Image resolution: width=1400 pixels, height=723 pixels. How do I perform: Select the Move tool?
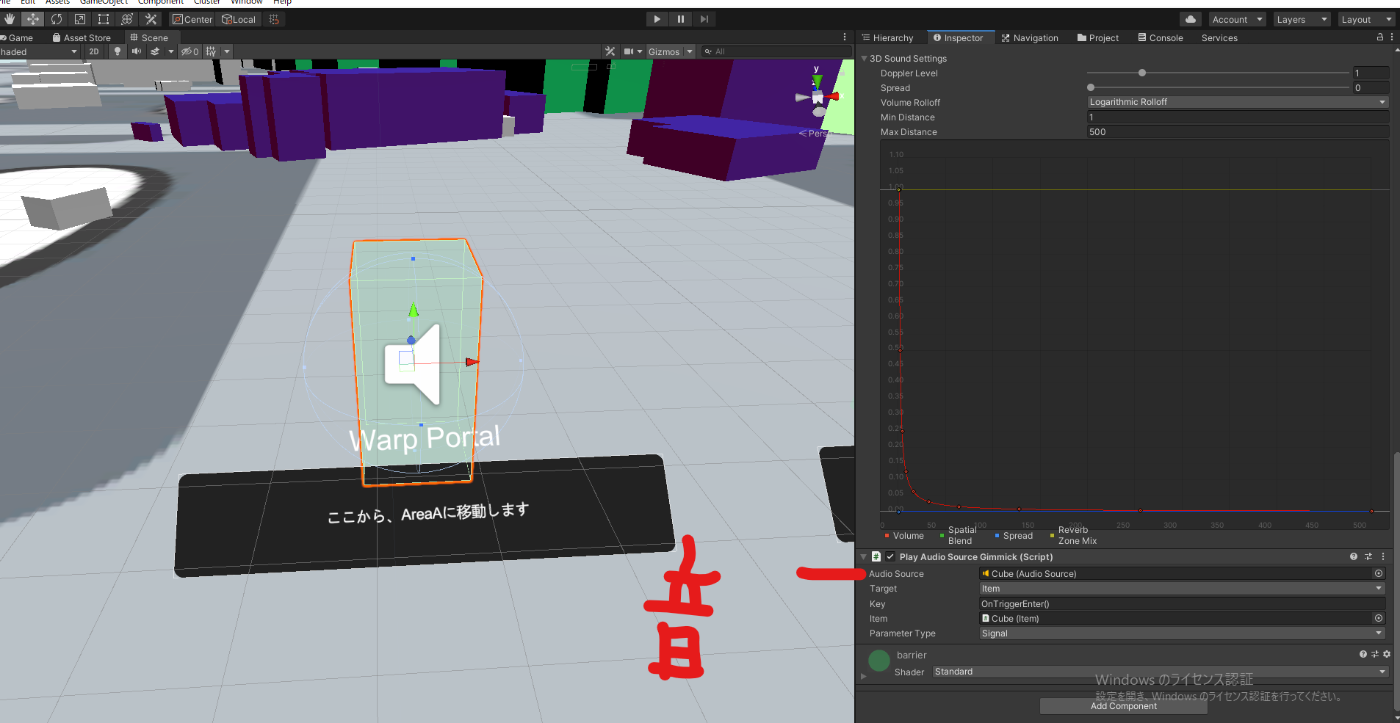click(x=32, y=19)
